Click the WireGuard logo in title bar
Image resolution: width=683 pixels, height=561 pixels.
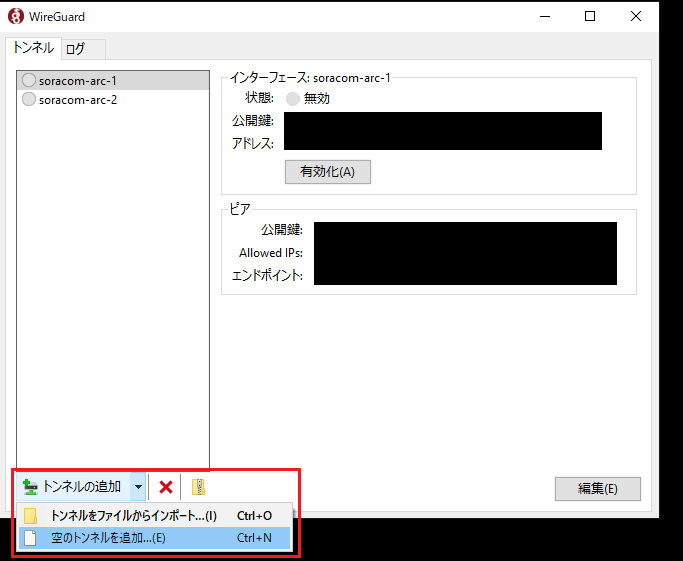16,17
